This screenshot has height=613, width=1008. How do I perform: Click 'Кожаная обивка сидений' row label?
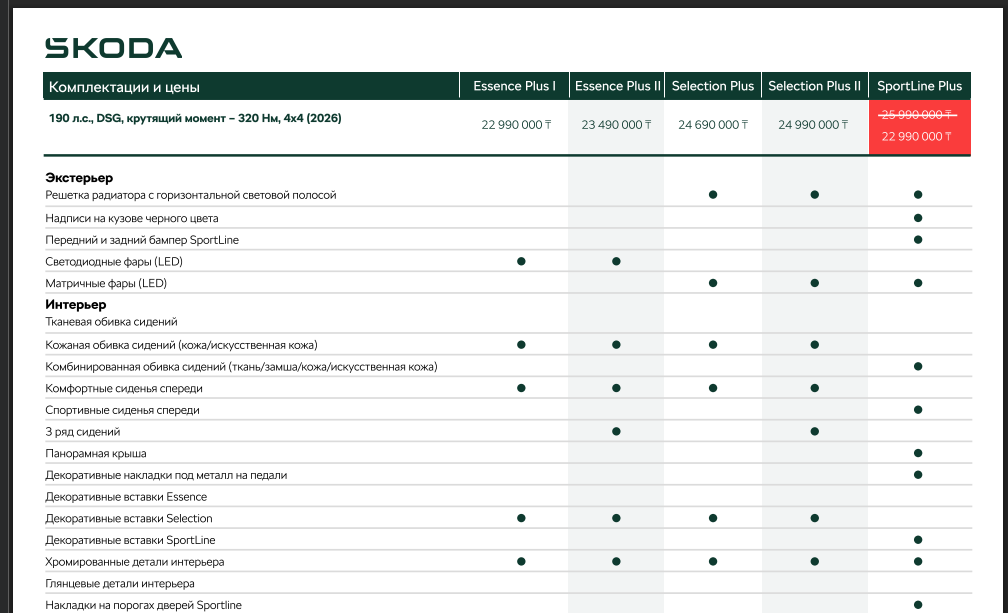point(181,345)
